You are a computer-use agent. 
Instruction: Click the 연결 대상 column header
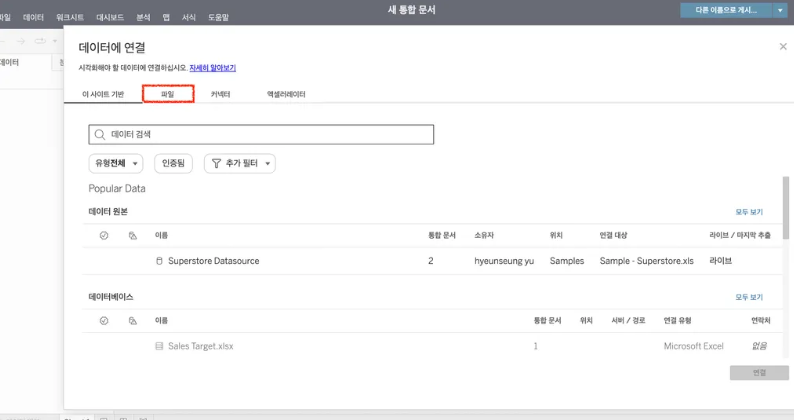pos(613,236)
